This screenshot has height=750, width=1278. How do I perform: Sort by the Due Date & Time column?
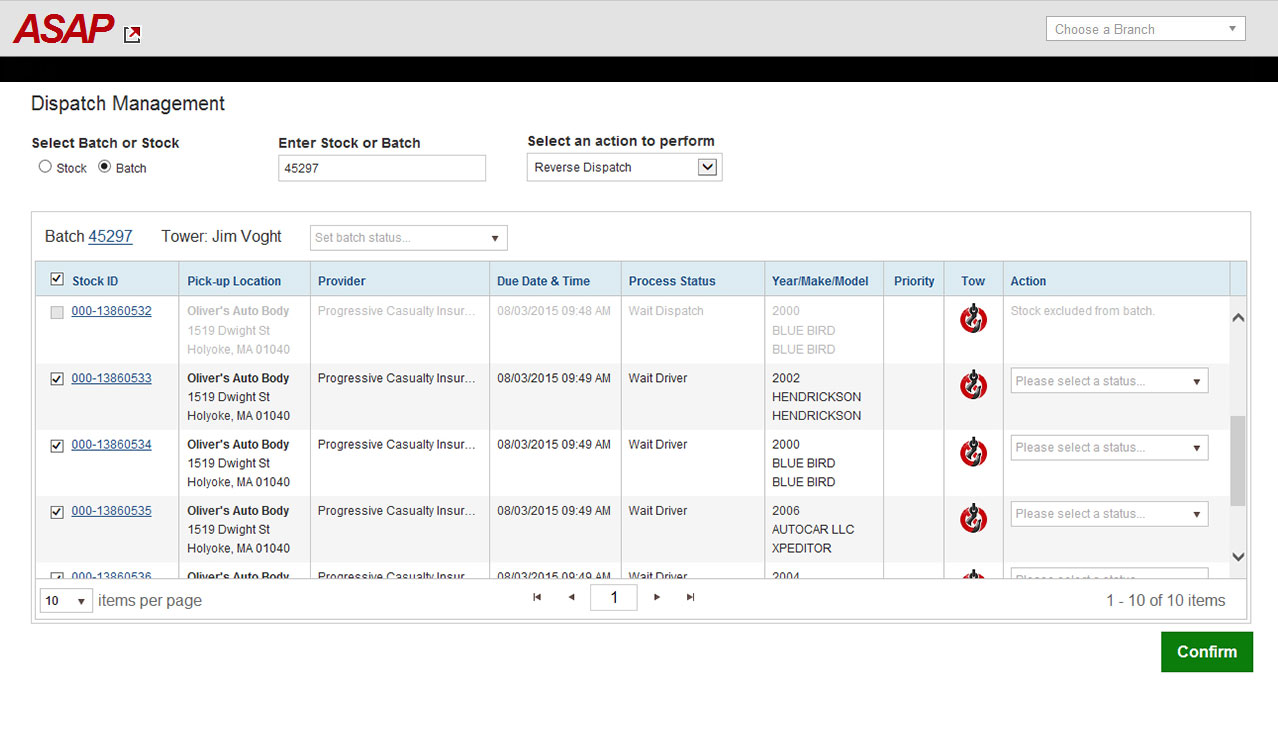point(543,281)
